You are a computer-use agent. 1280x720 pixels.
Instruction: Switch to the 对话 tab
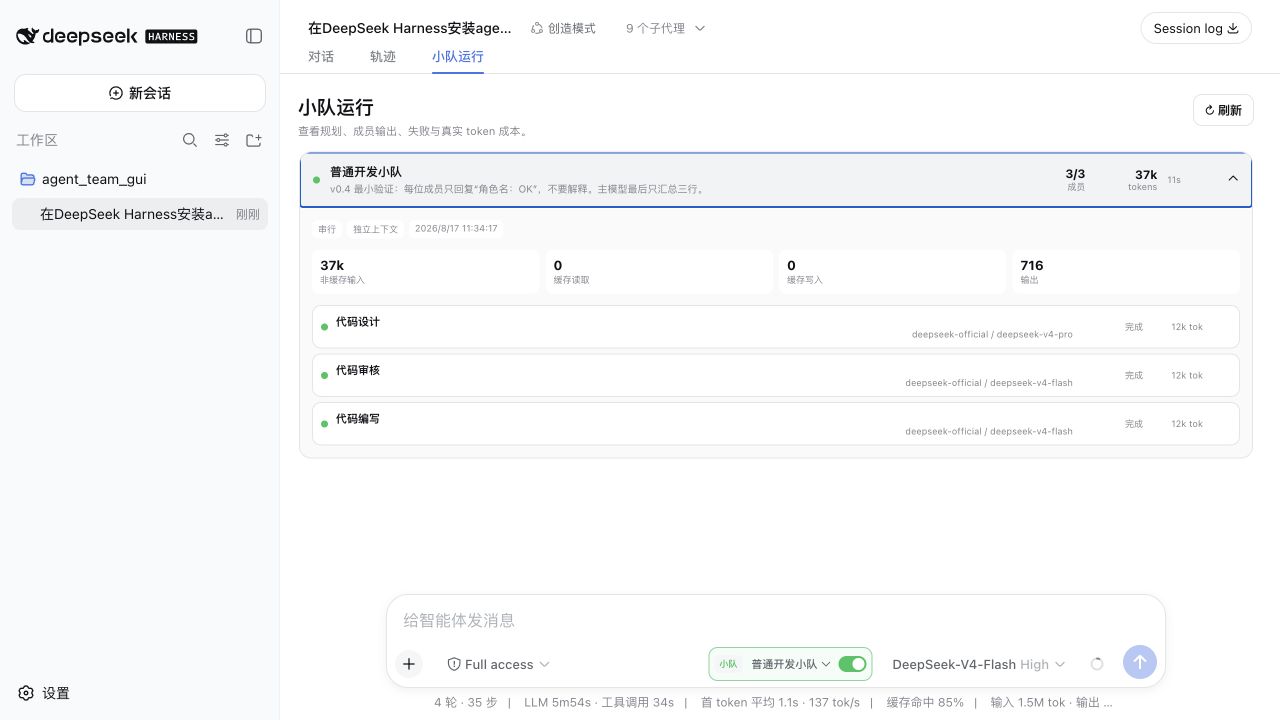coord(321,56)
